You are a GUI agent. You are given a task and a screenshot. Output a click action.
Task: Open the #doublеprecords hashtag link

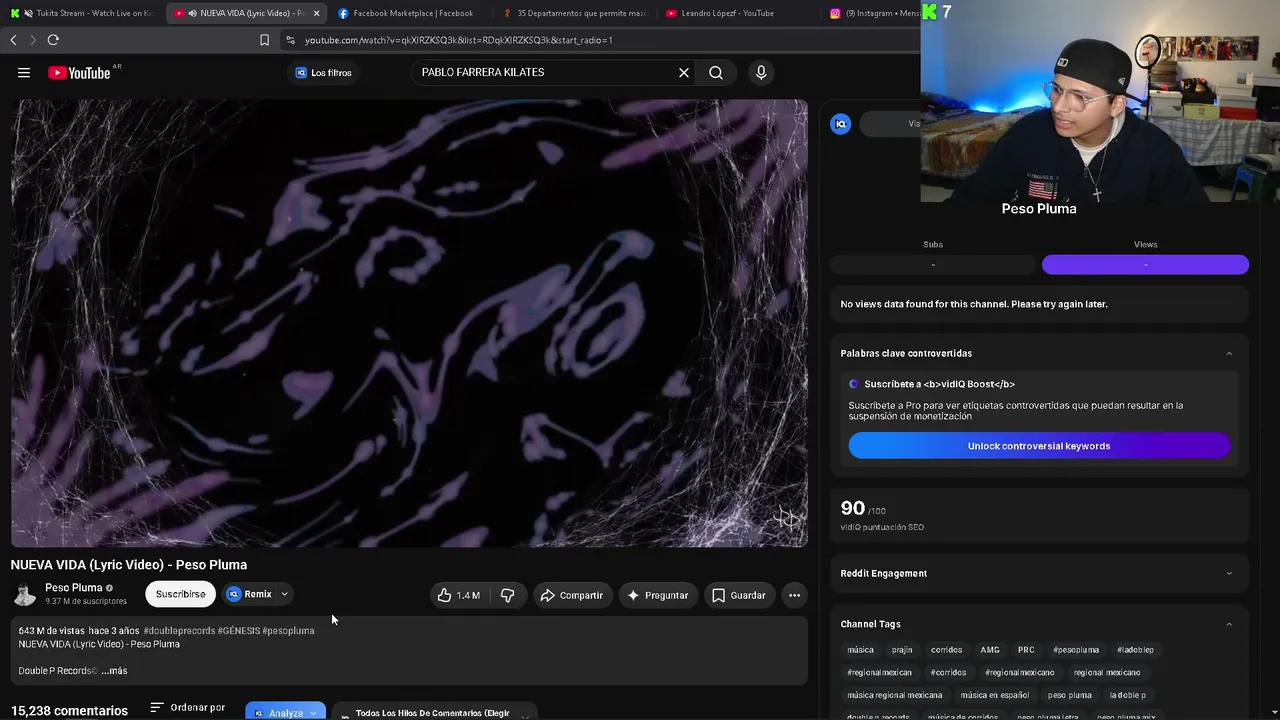[179, 631]
